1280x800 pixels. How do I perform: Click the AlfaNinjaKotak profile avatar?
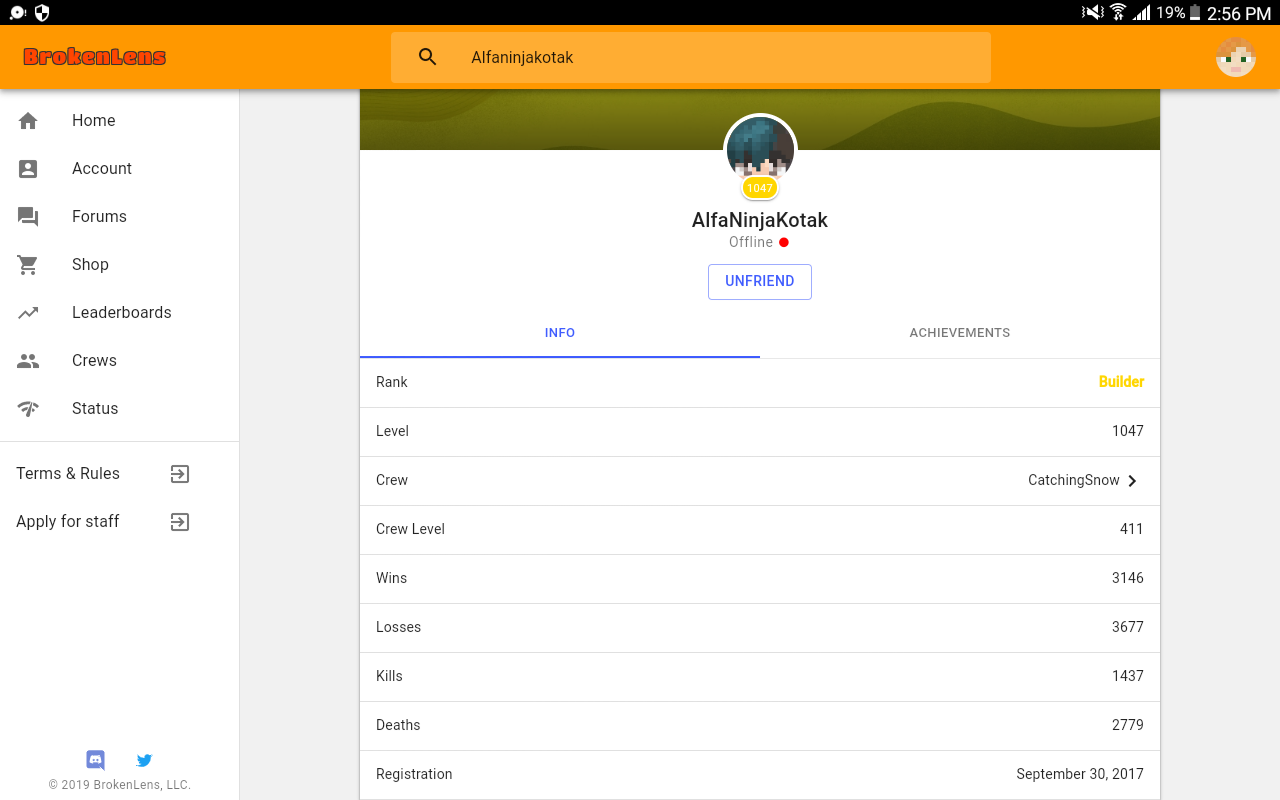tap(760, 149)
